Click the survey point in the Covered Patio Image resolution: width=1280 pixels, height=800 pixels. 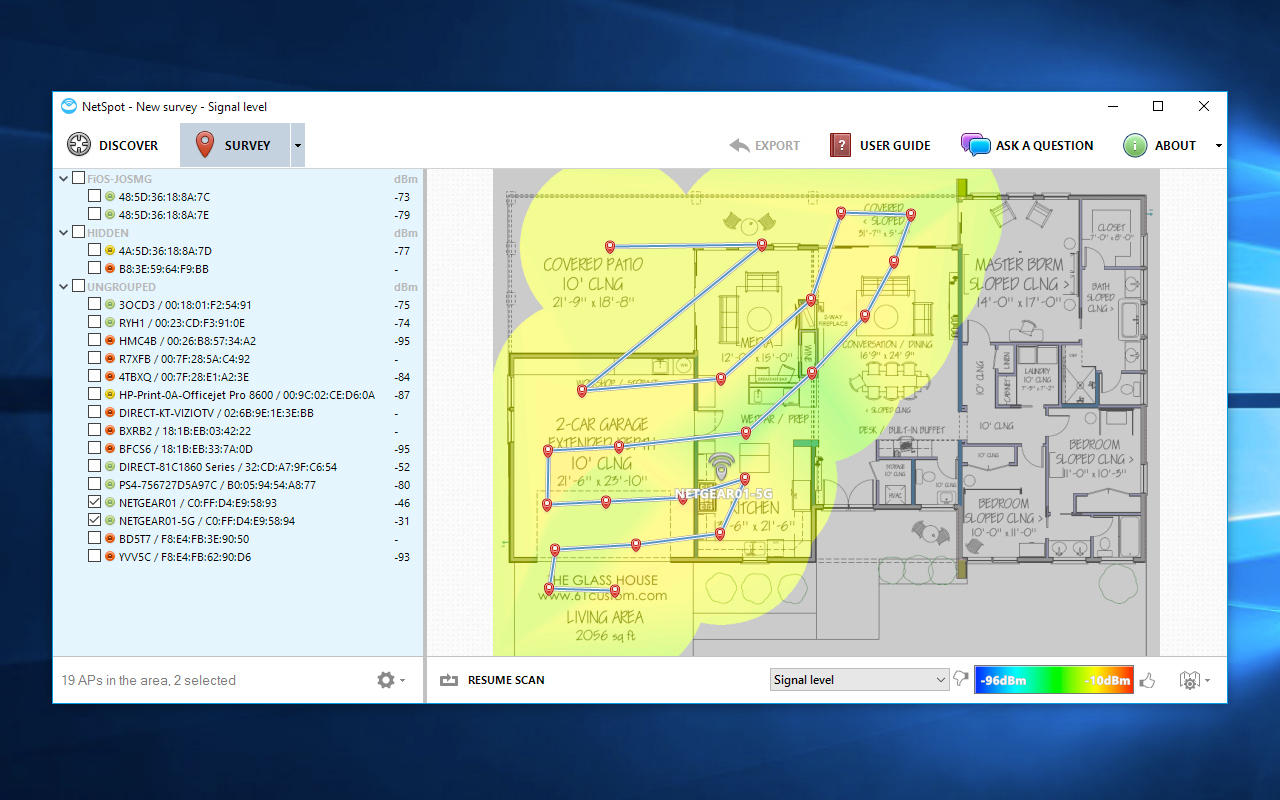tap(609, 246)
